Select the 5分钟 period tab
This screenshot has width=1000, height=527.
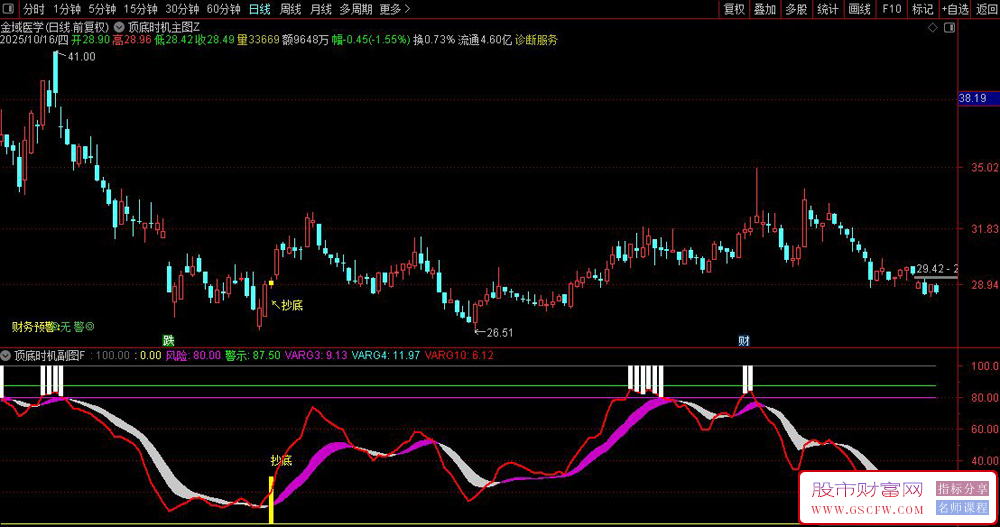[x=102, y=9]
